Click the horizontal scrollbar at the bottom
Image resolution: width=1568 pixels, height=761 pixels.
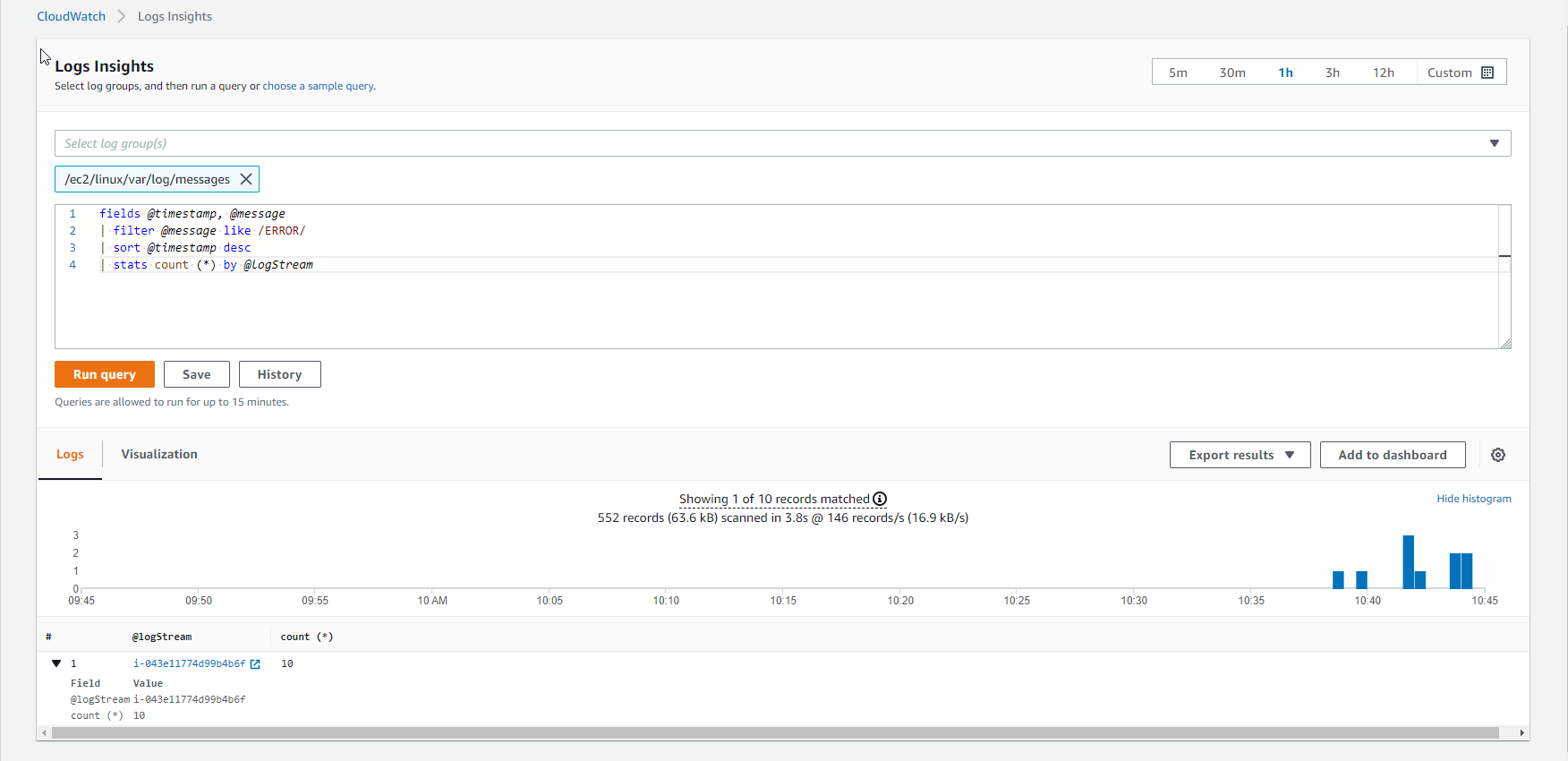(775, 732)
